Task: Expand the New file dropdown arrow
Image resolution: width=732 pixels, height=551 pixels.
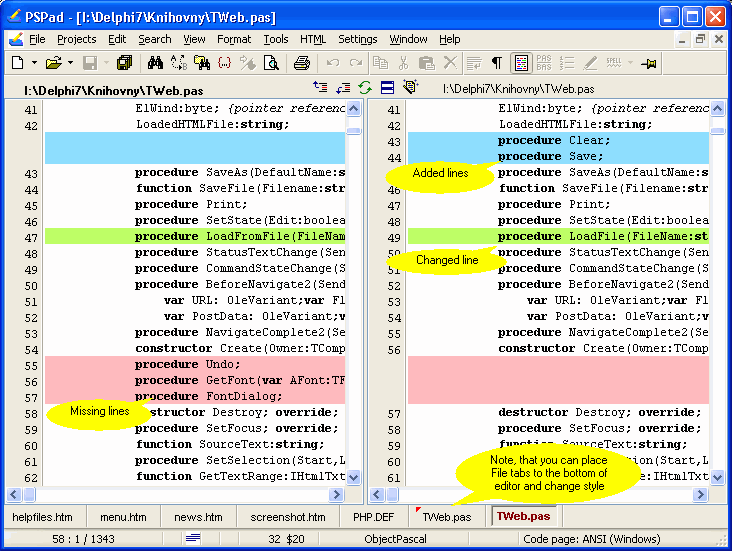Action: (x=35, y=63)
